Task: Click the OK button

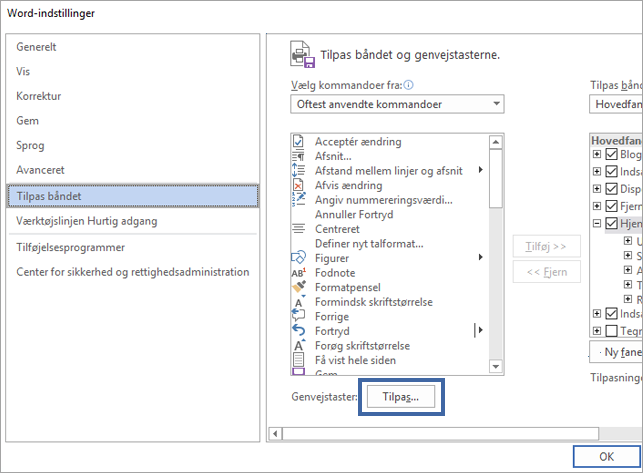Action: pyautogui.click(x=607, y=457)
